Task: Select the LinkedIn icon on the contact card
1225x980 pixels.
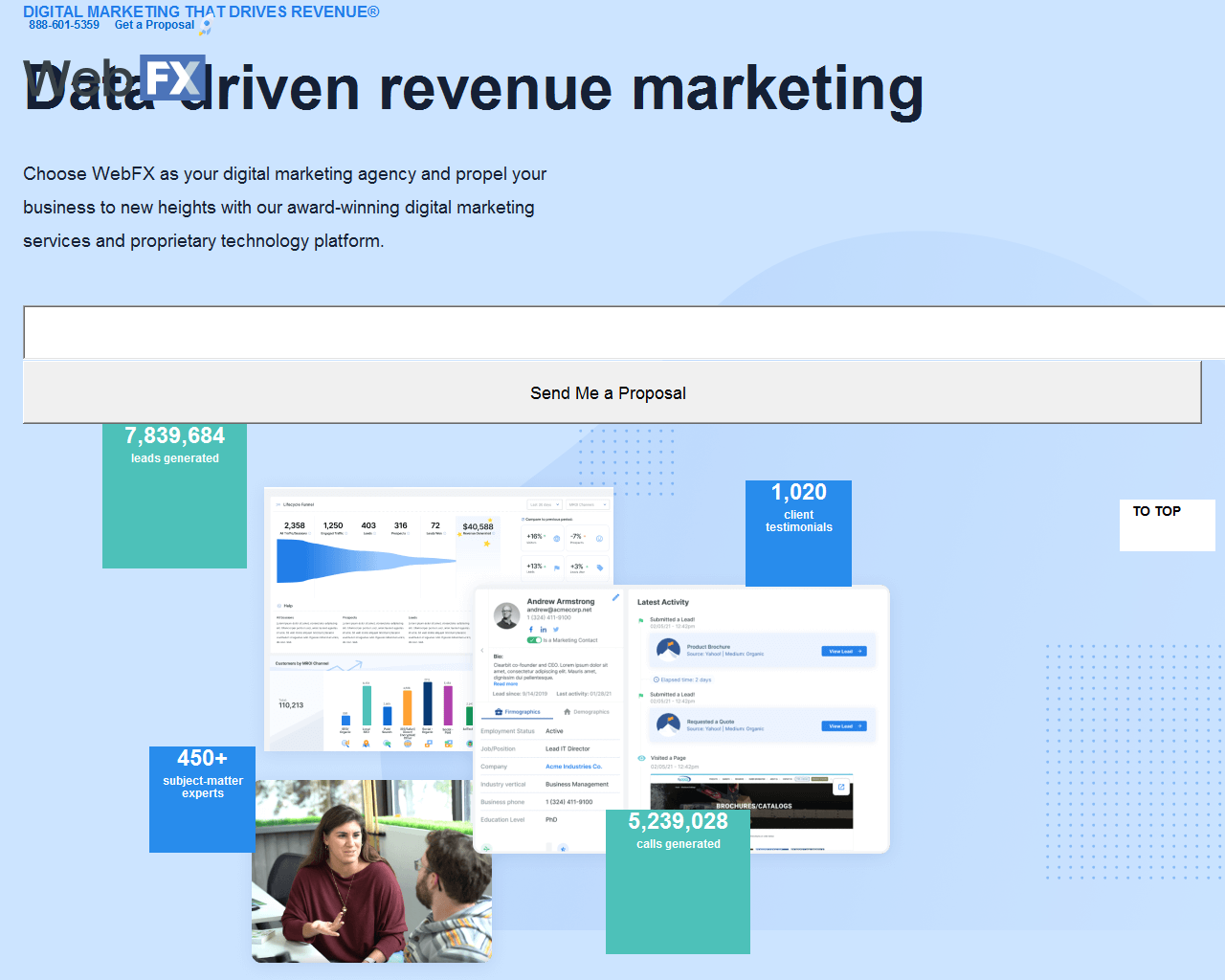Action: [x=544, y=630]
